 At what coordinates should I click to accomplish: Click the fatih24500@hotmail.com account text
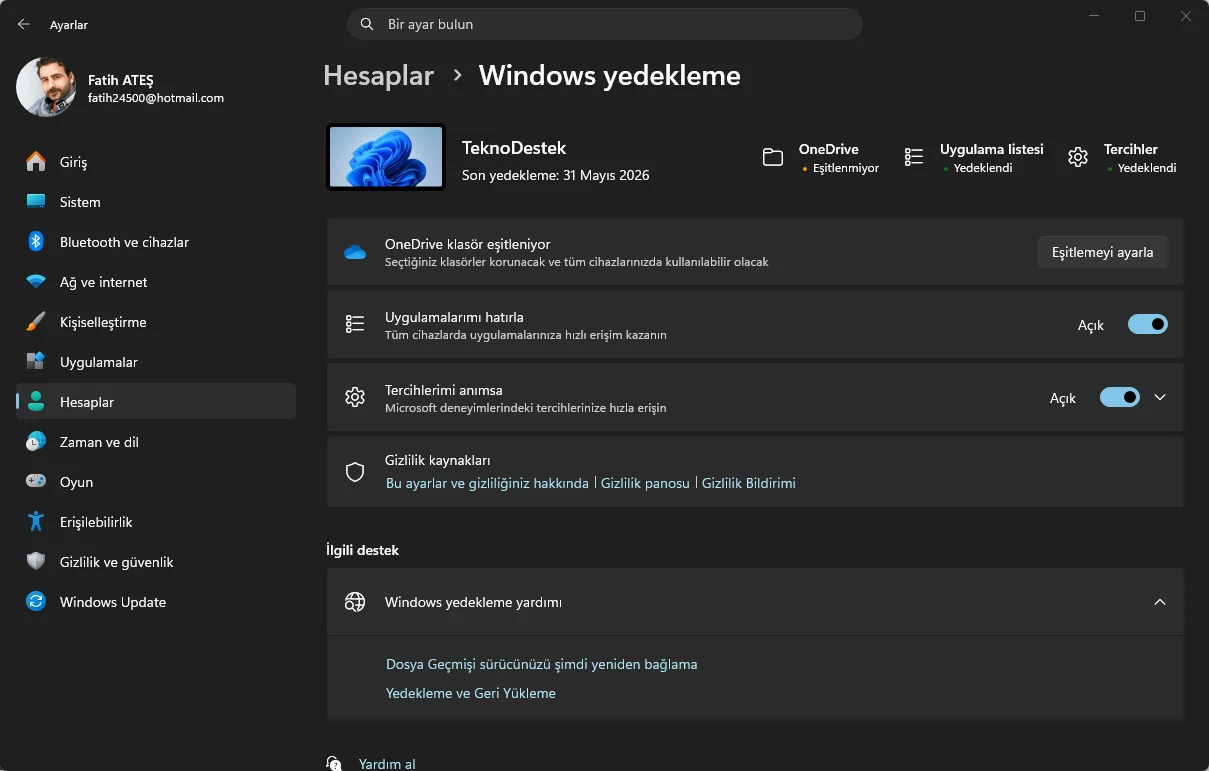[x=156, y=98]
